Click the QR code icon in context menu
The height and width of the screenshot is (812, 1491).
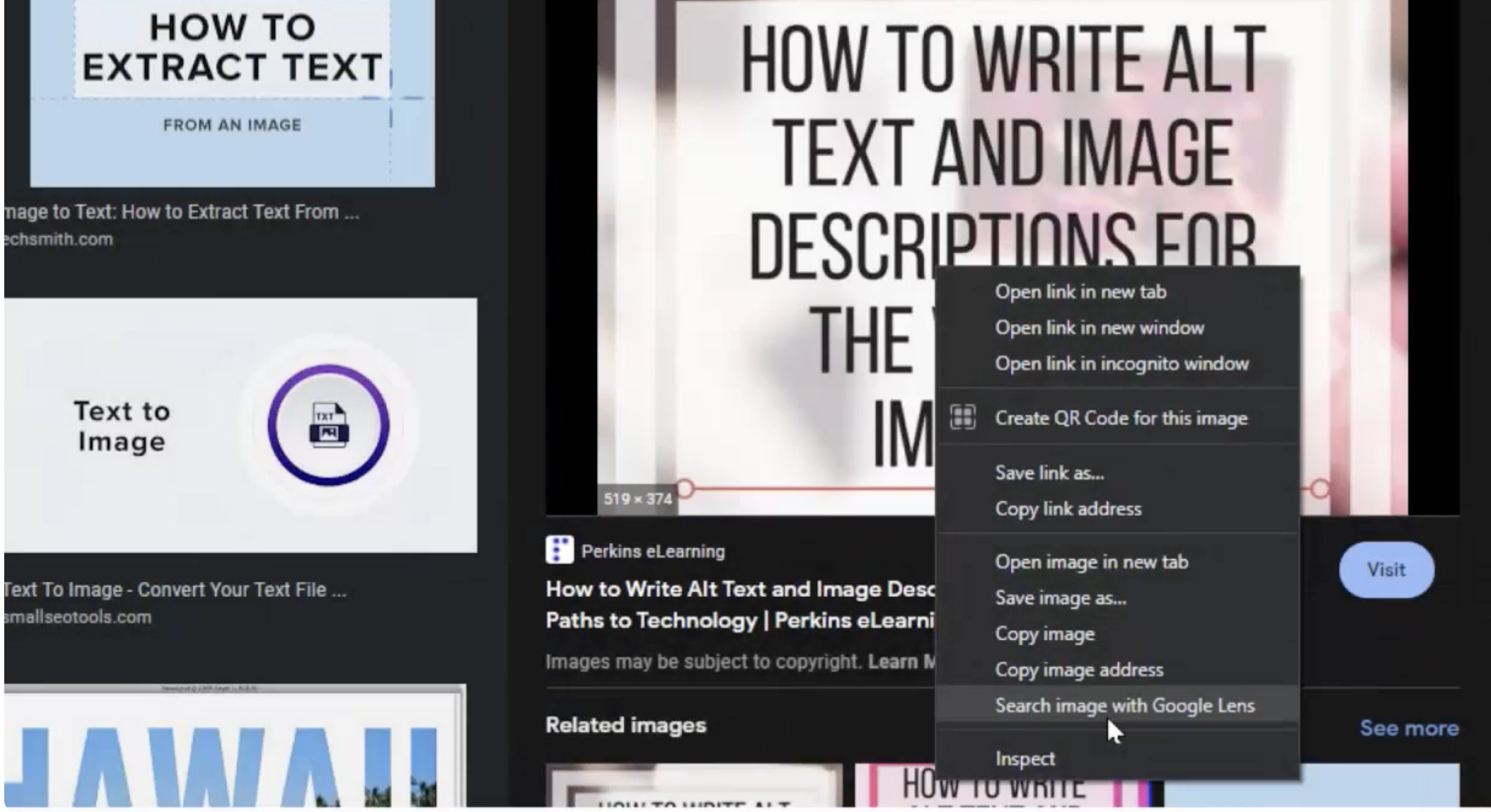(962, 418)
